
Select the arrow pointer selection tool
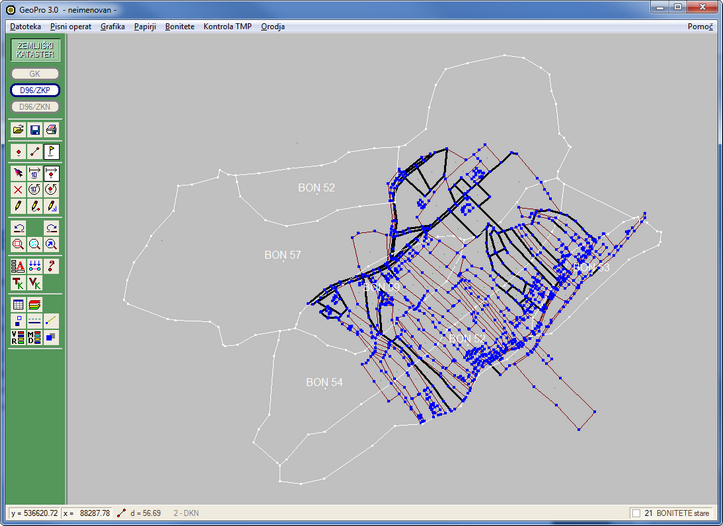[18, 173]
